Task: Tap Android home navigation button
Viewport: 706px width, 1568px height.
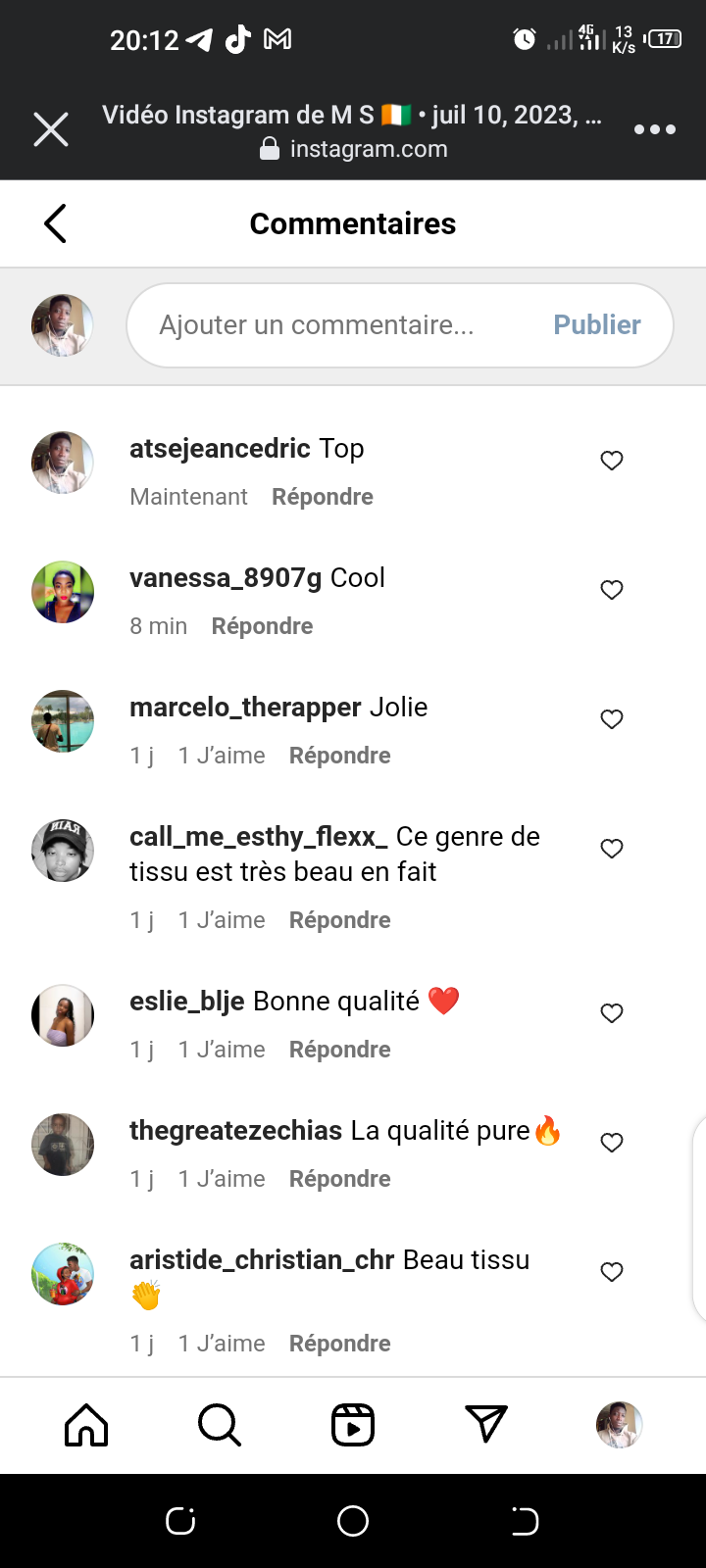Action: point(353,1521)
